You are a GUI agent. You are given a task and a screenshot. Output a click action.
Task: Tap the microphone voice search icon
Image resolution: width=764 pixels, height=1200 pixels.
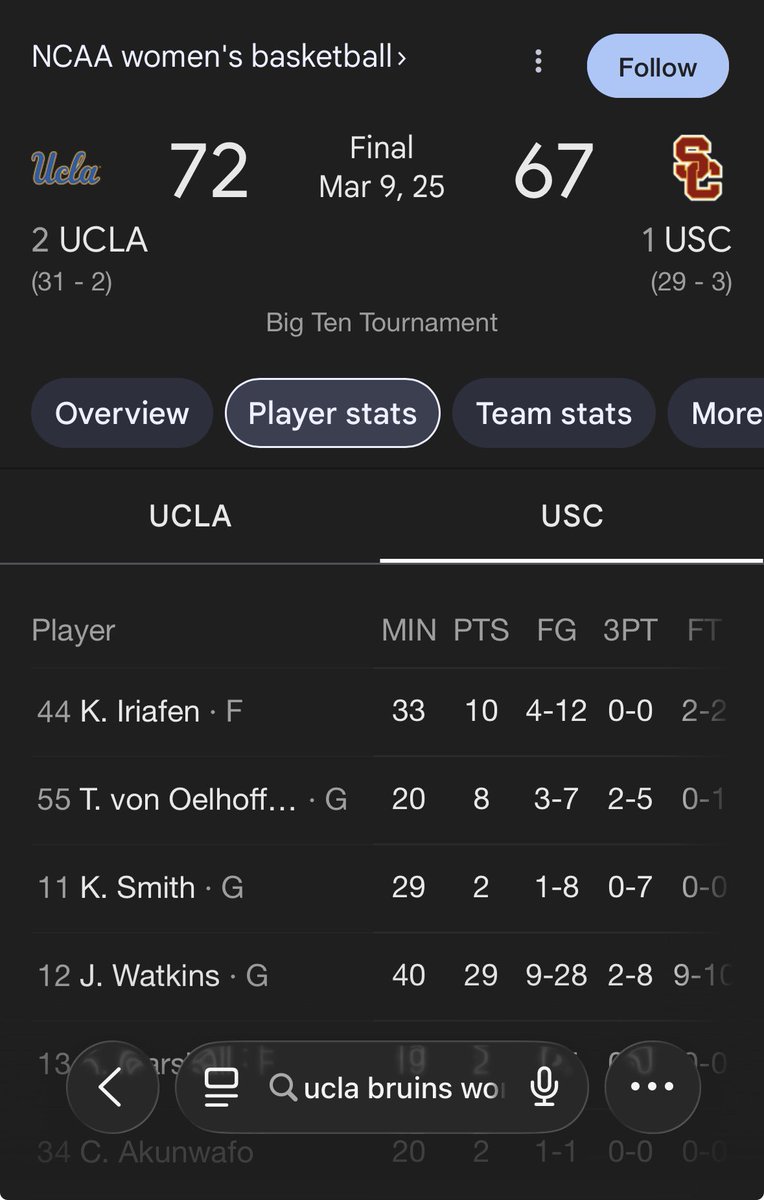(544, 1088)
